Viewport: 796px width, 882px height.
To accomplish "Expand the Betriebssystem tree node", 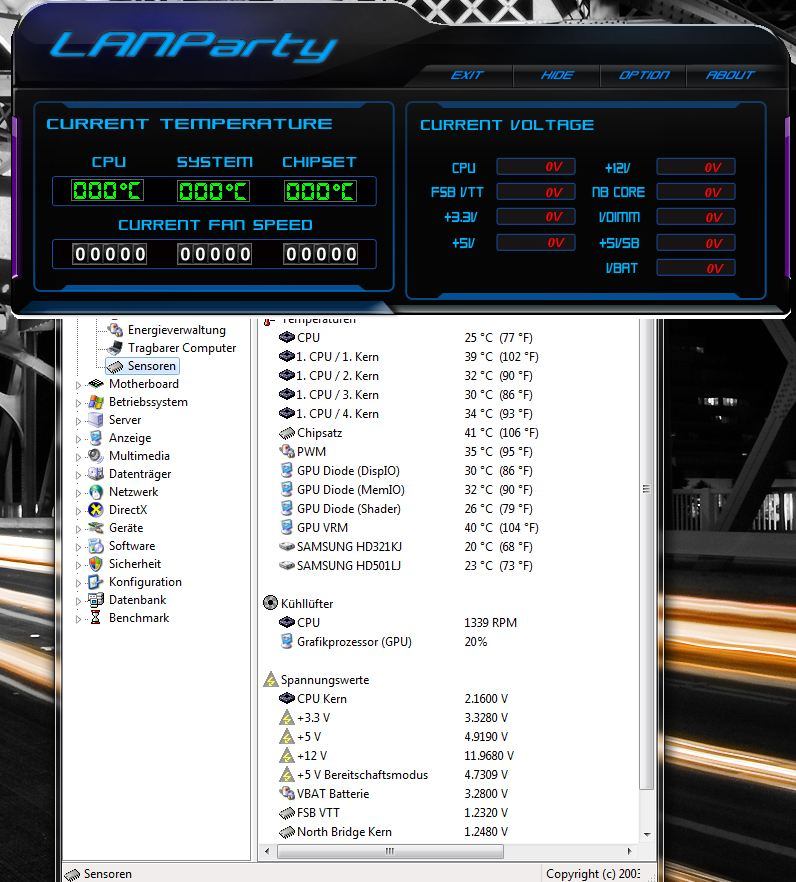I will (x=78, y=403).
